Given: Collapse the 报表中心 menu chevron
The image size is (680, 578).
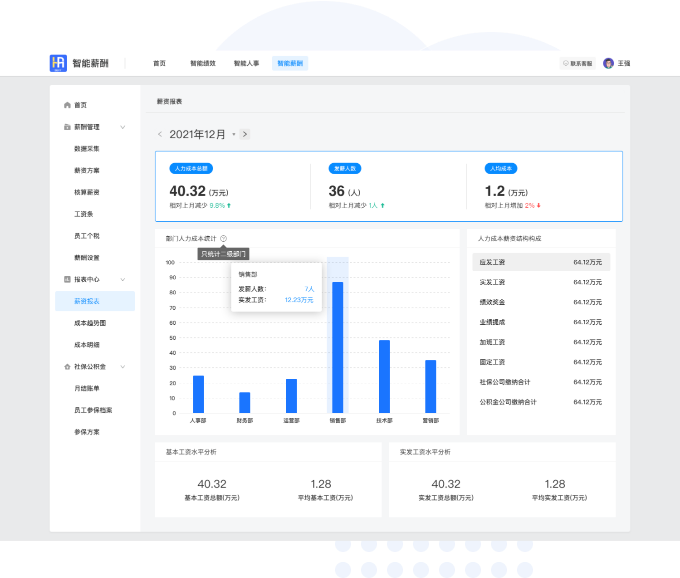Looking at the screenshot, I should click(x=123, y=279).
